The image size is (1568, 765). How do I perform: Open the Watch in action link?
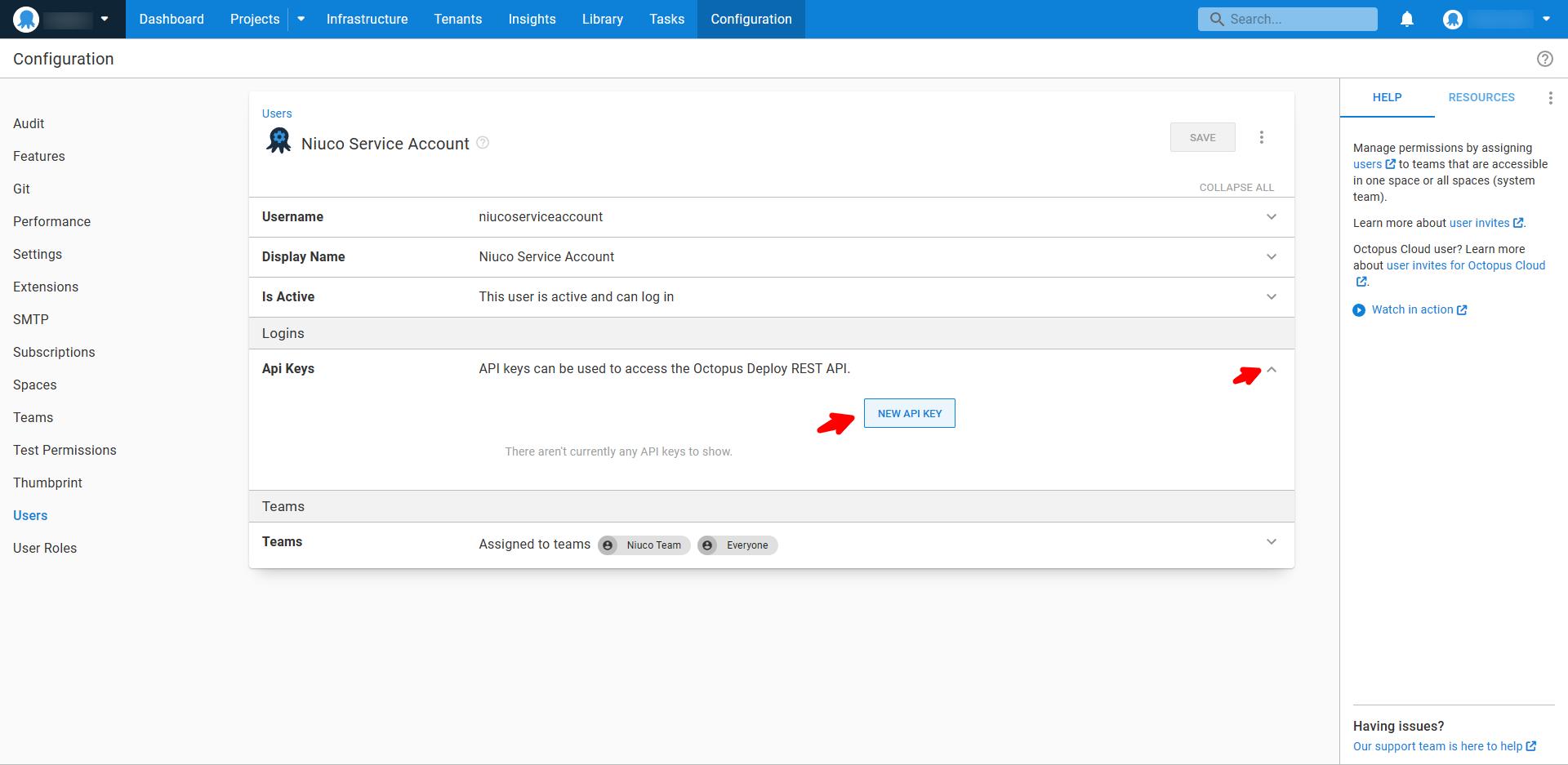pyautogui.click(x=1412, y=309)
